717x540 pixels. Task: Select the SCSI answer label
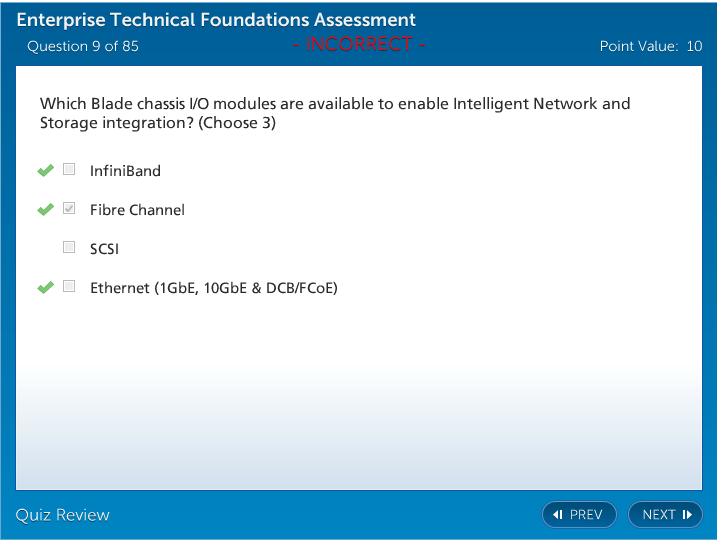[x=104, y=249]
